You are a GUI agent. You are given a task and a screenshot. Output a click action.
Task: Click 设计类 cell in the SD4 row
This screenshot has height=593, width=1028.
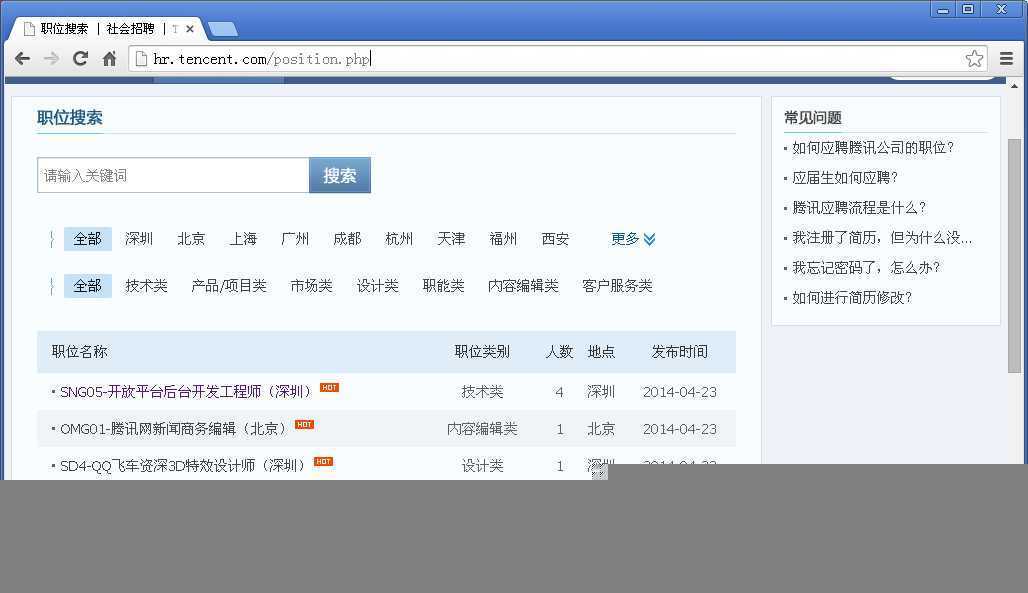click(x=482, y=466)
